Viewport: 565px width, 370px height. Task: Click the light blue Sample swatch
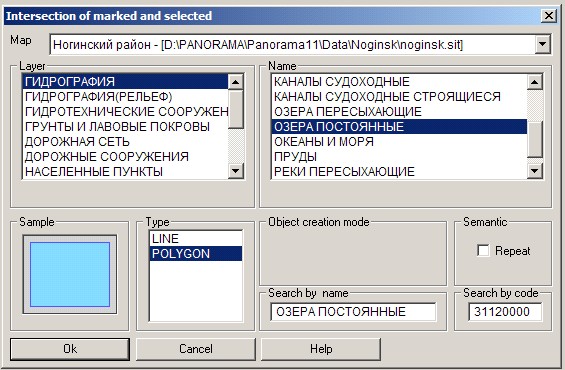click(70, 274)
